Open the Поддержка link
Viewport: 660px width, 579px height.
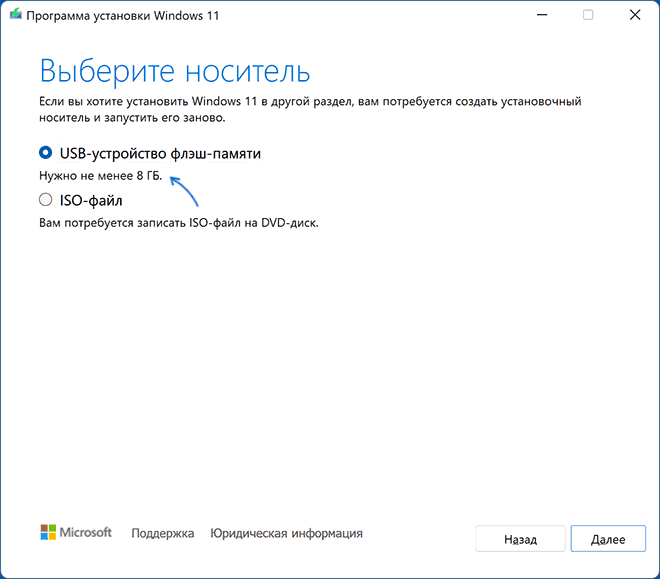point(162,534)
